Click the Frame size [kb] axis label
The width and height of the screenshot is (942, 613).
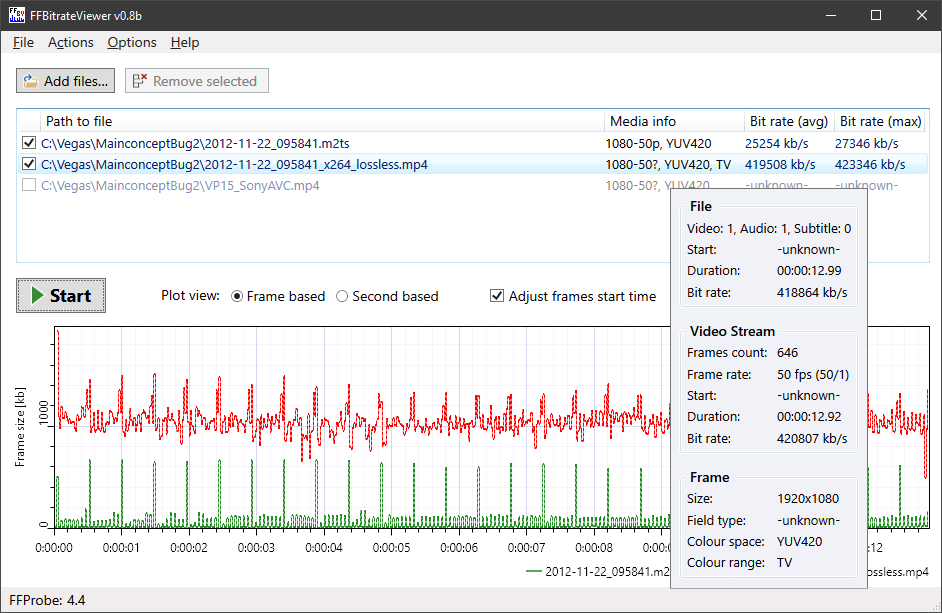[x=20, y=427]
